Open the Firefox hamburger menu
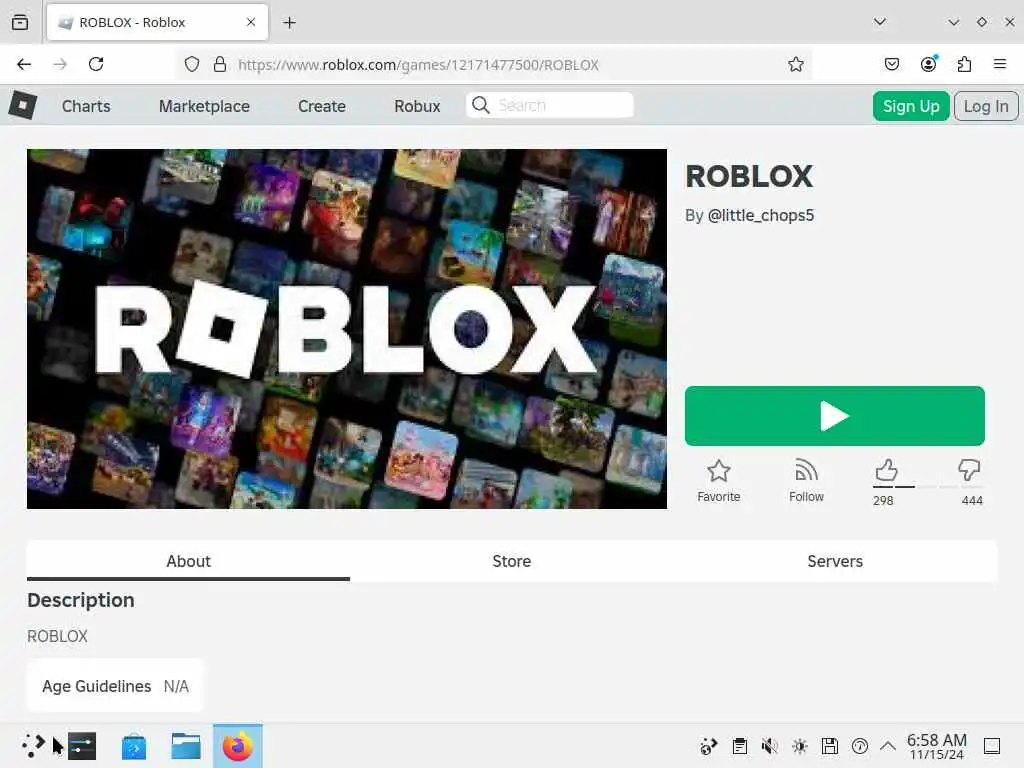Image resolution: width=1024 pixels, height=768 pixels. click(1000, 64)
